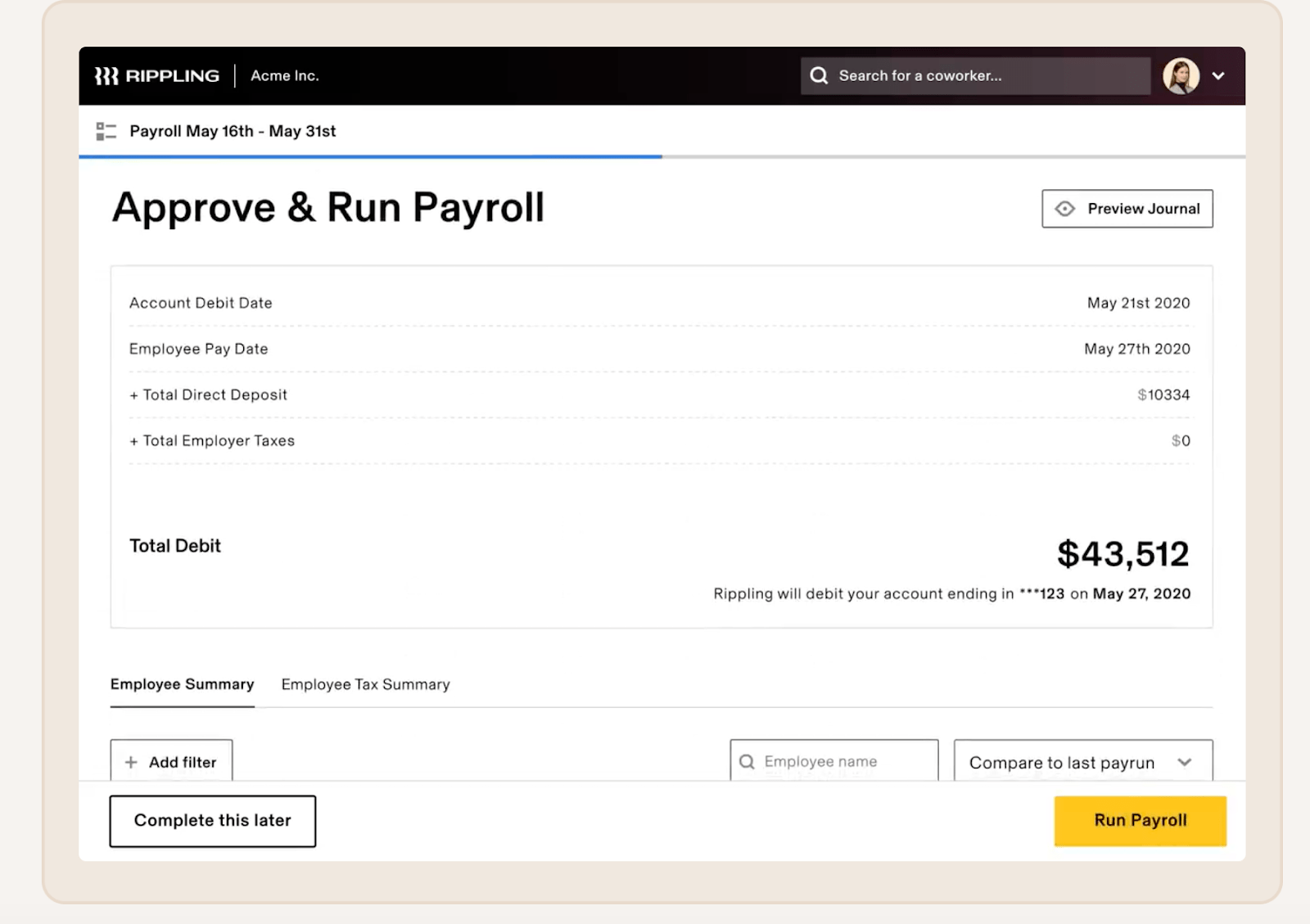Open the user profile avatar
1310x924 pixels.
[1181, 76]
